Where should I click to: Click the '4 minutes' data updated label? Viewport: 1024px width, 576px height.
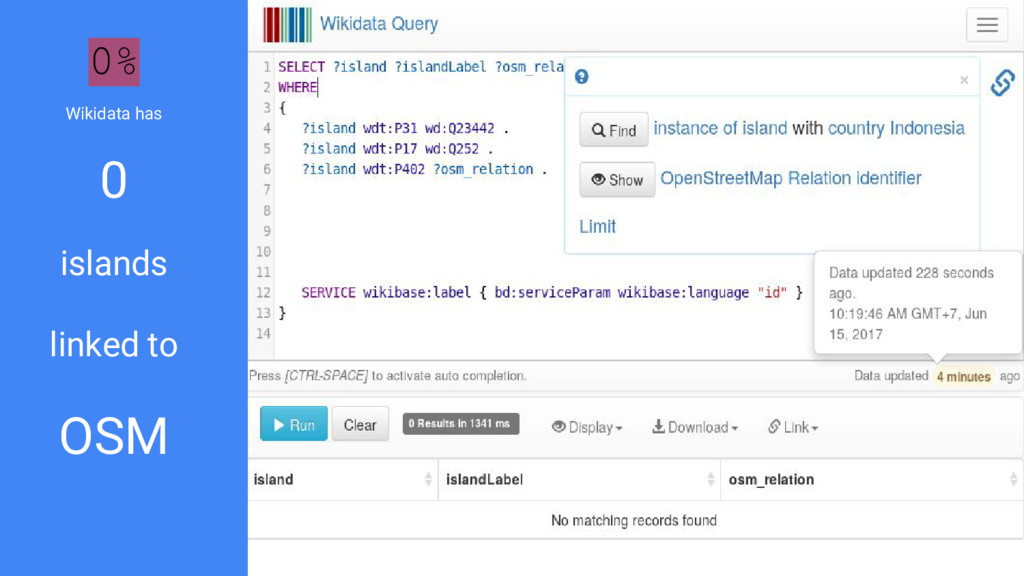tap(964, 377)
